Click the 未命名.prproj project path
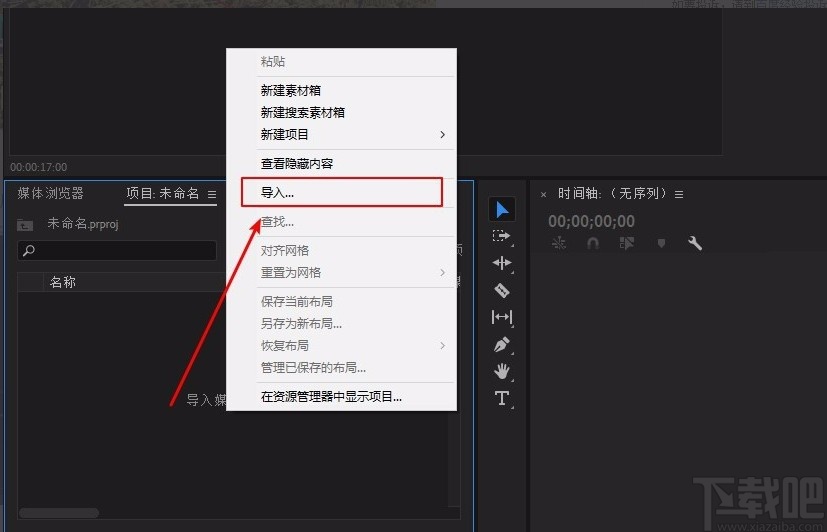The width and height of the screenshot is (827, 532). (x=83, y=224)
